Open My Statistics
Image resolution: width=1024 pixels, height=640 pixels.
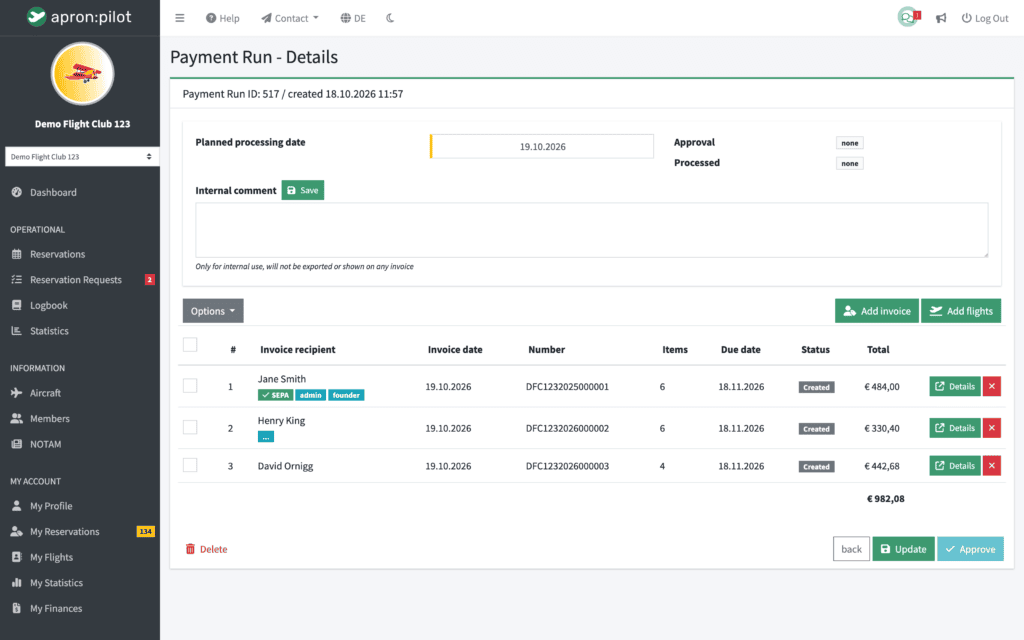coord(56,583)
